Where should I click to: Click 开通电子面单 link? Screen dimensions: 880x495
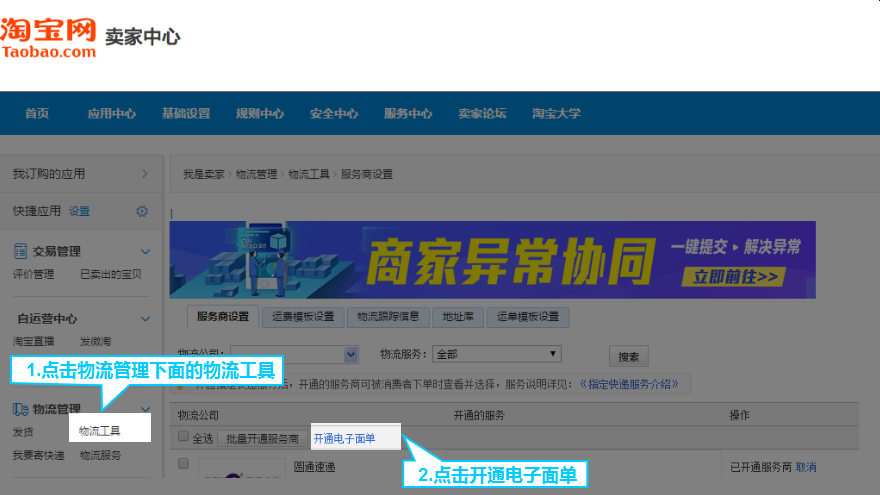point(344,439)
